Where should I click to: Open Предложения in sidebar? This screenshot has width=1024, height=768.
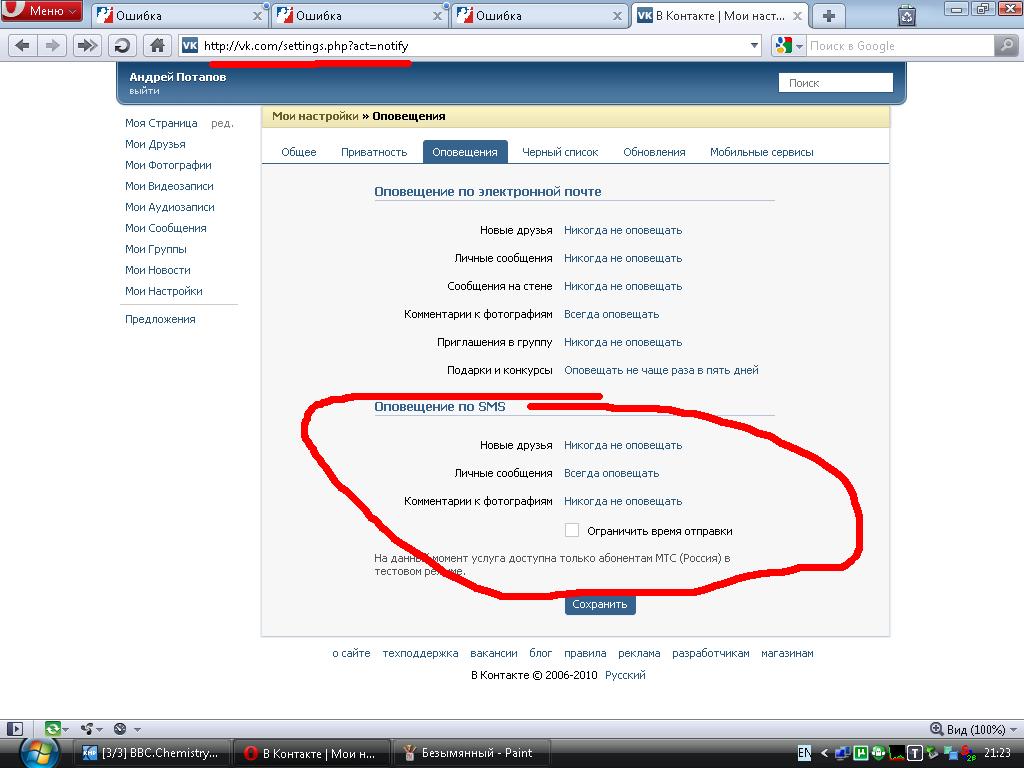[x=160, y=319]
